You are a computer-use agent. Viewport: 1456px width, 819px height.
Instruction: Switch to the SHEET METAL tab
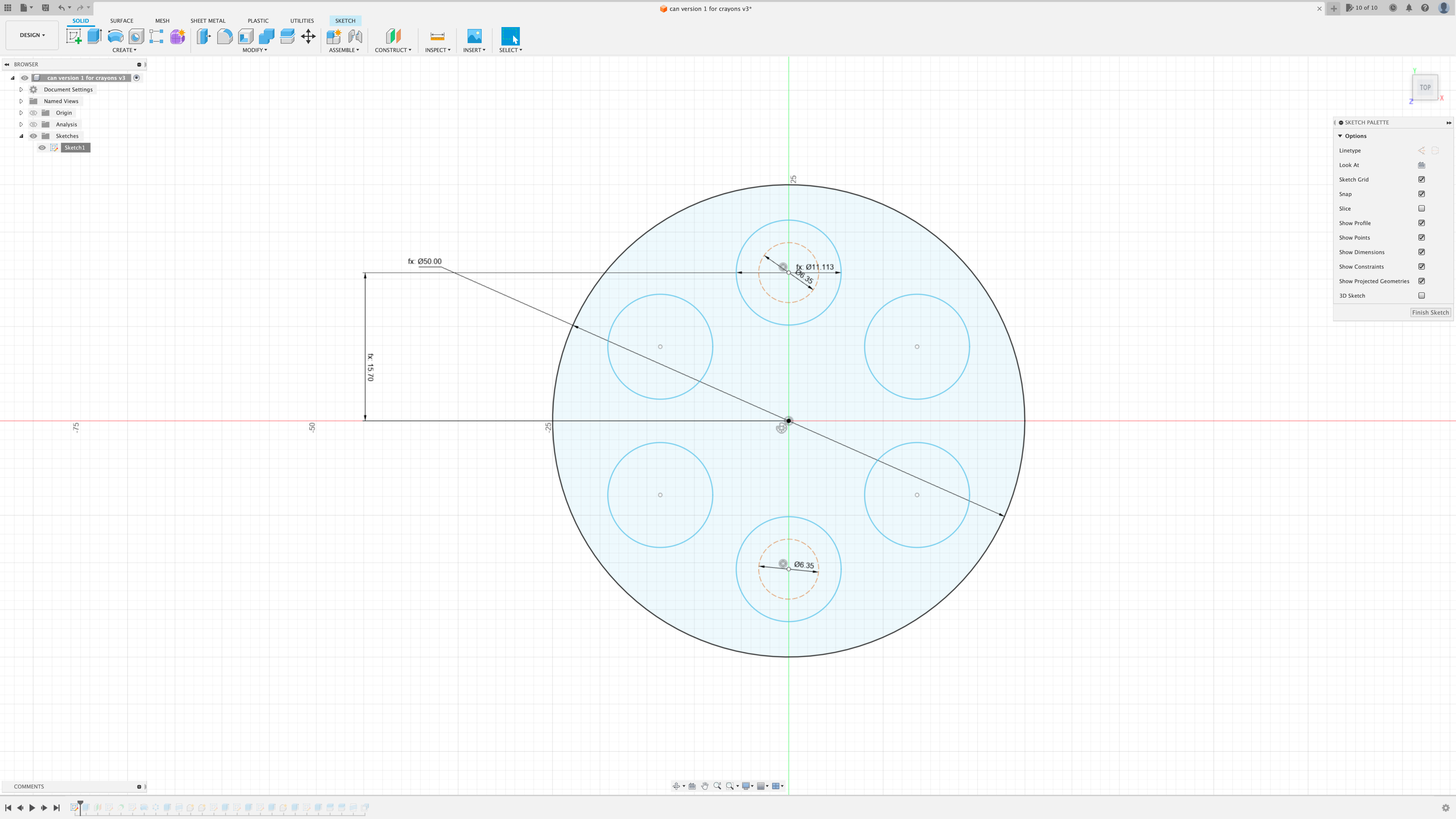[207, 20]
